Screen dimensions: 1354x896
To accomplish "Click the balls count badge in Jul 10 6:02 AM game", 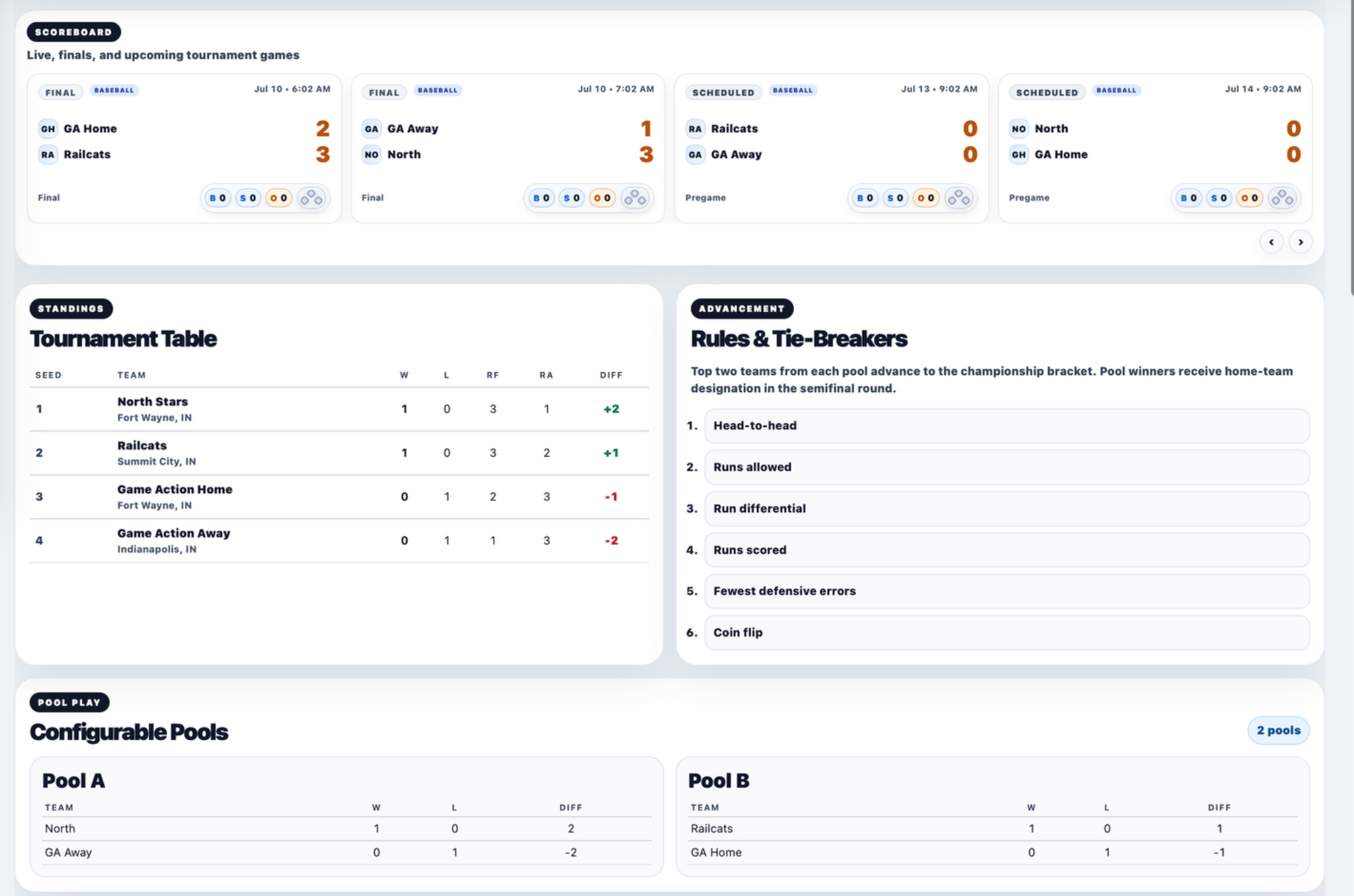I will point(218,198).
